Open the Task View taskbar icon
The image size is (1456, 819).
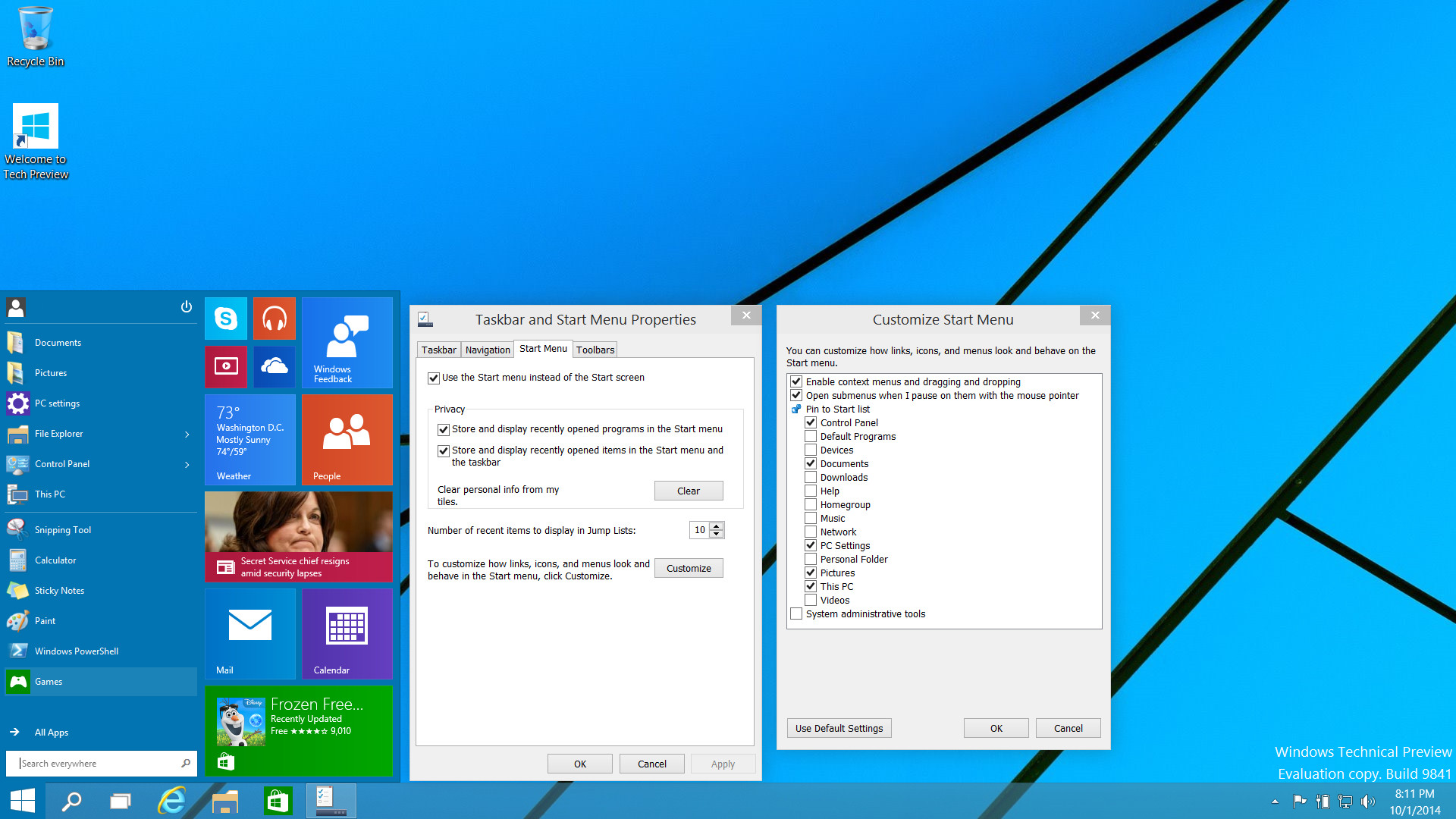pyautogui.click(x=121, y=802)
